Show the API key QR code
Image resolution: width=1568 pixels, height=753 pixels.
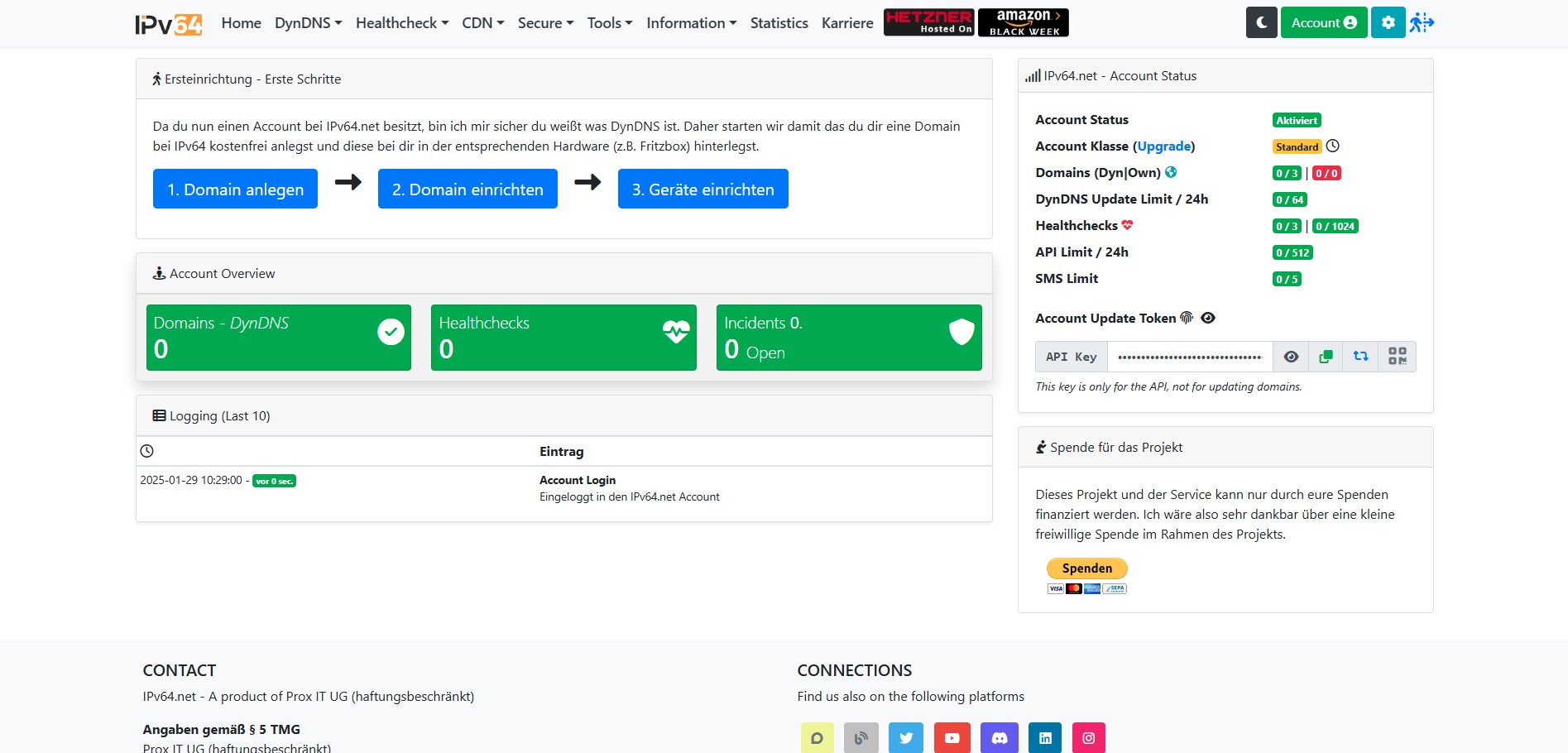pyautogui.click(x=1397, y=357)
